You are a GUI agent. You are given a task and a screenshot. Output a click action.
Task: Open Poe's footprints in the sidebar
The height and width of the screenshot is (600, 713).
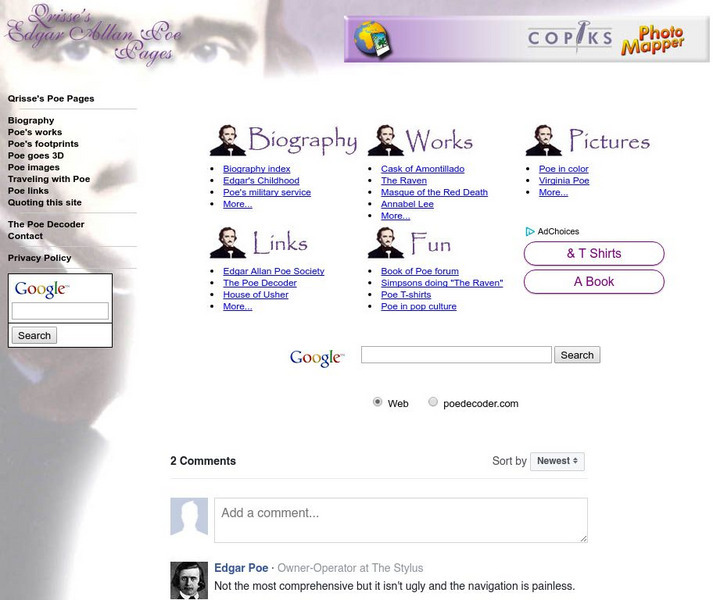click(x=43, y=144)
